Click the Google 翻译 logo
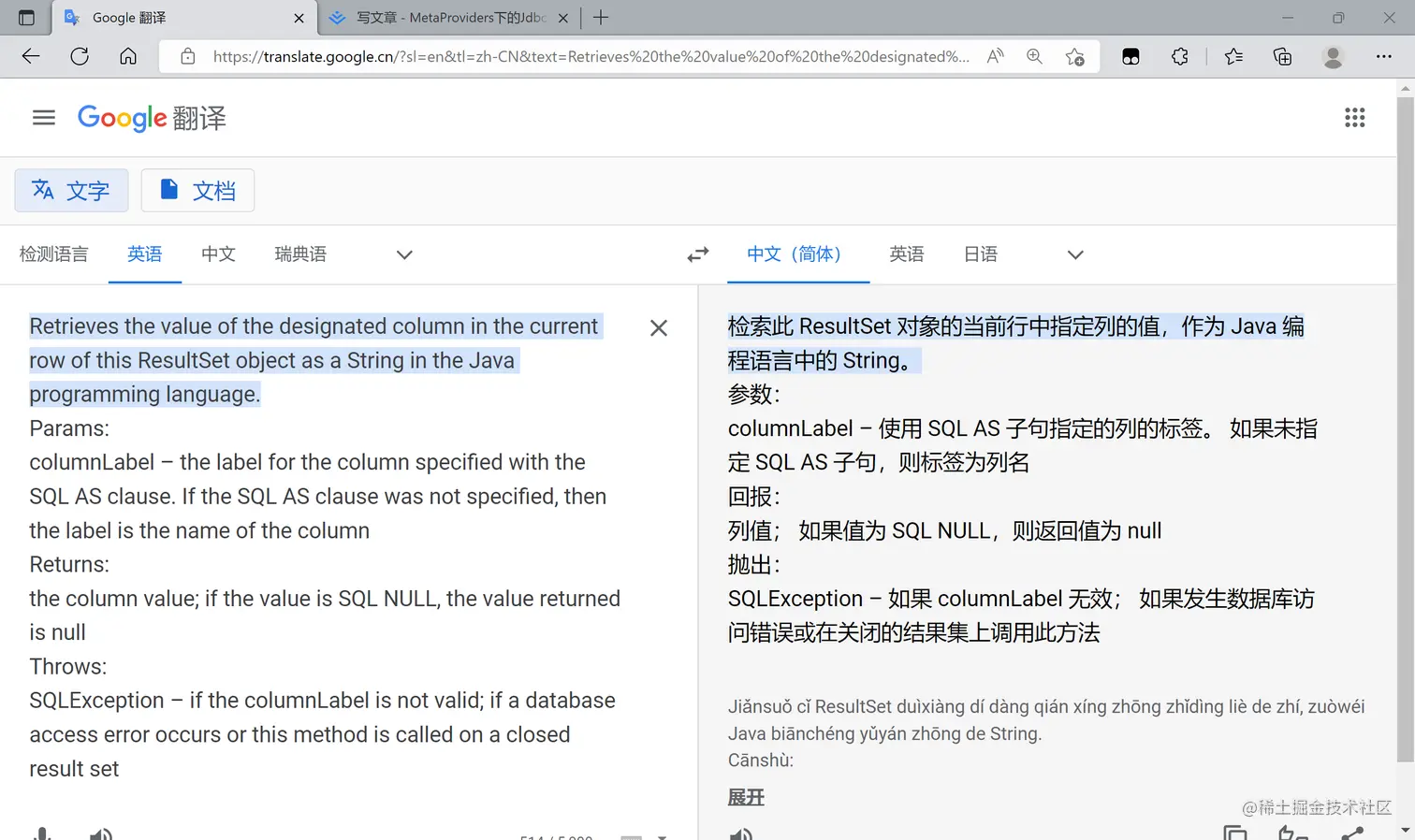The height and width of the screenshot is (840, 1415). point(152,118)
